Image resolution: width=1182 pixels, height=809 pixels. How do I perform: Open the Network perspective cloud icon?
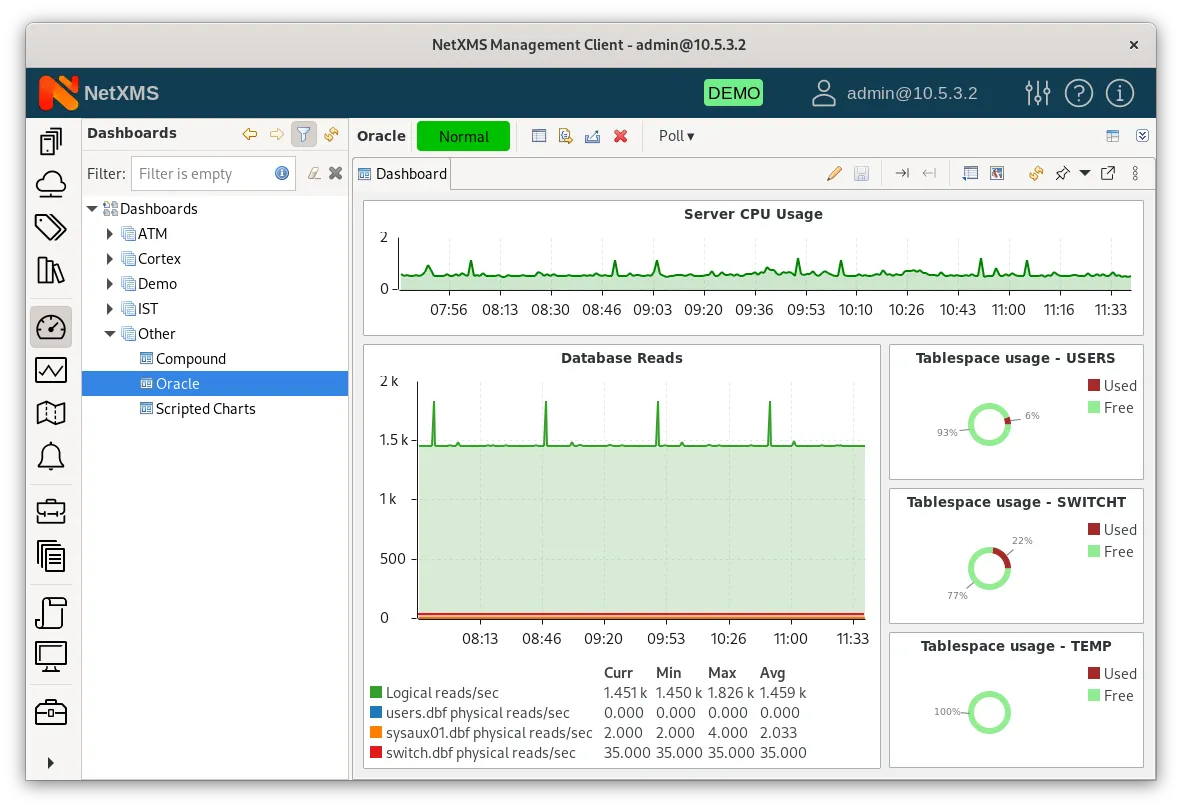[x=51, y=183]
